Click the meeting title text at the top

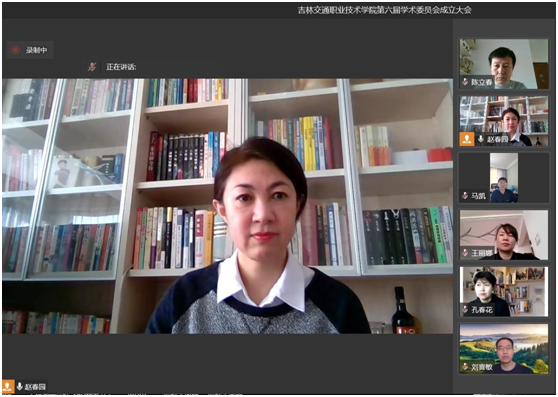[385, 10]
